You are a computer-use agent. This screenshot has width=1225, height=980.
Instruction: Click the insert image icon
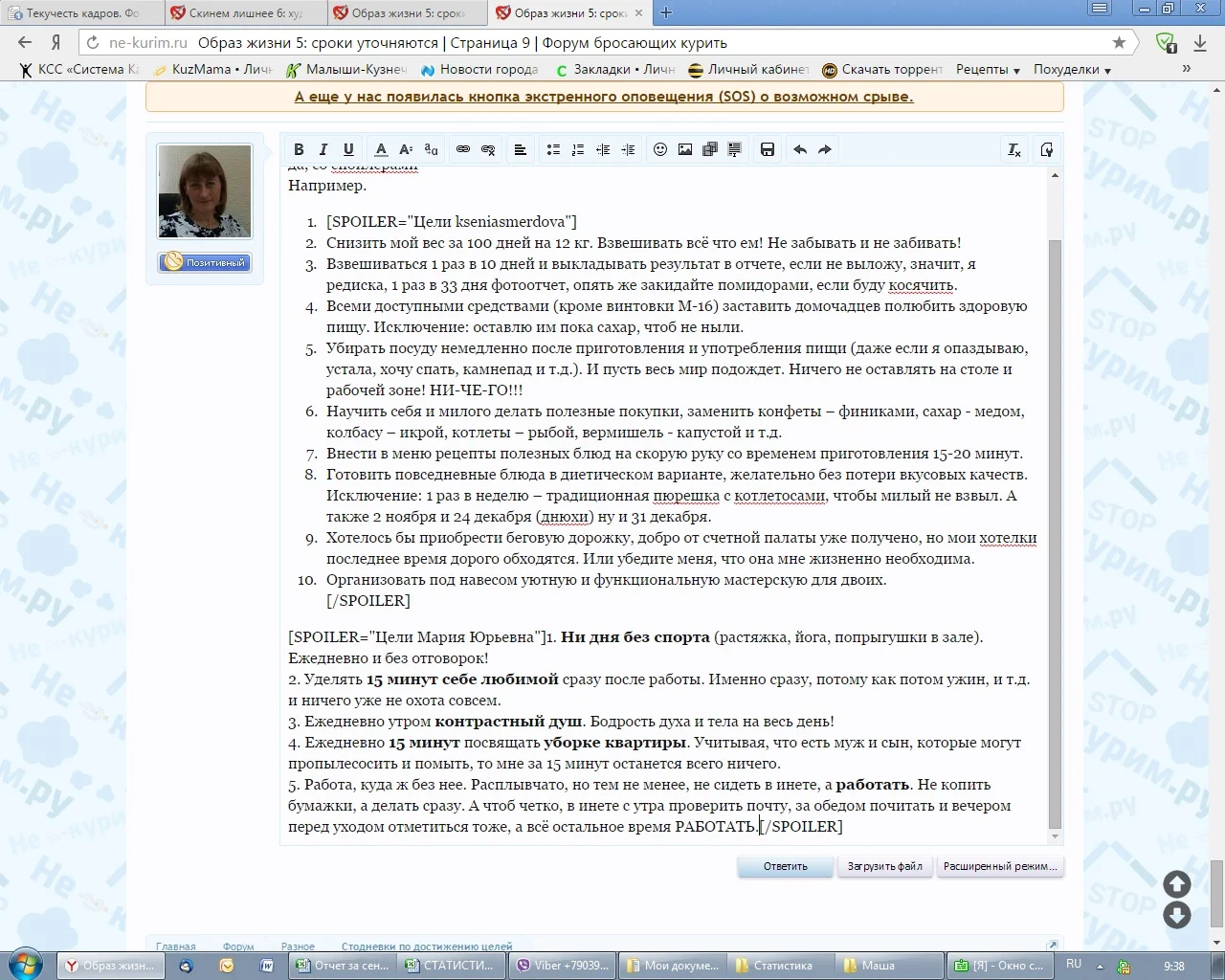tap(685, 149)
